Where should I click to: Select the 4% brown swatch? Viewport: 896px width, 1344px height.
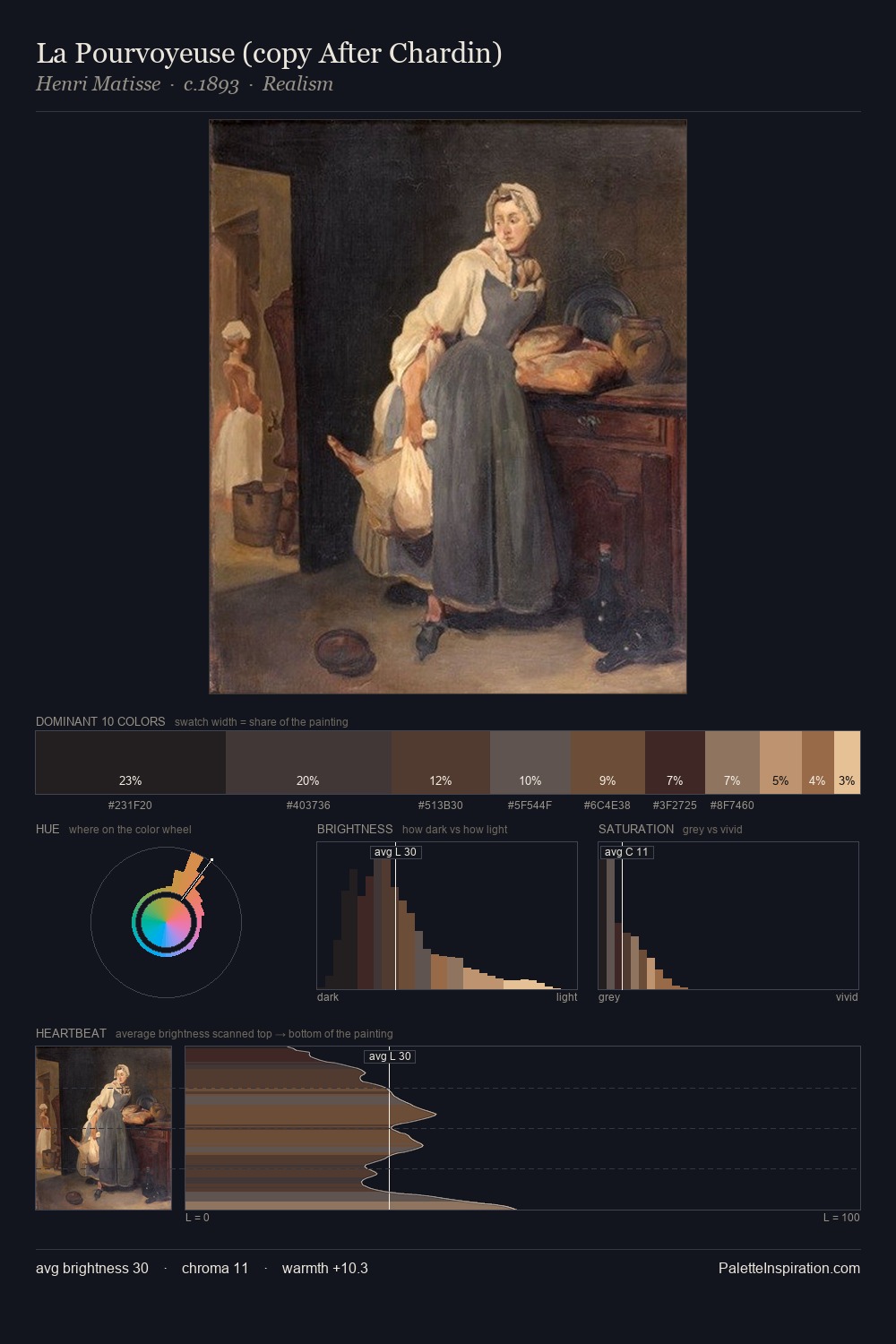tap(817, 762)
